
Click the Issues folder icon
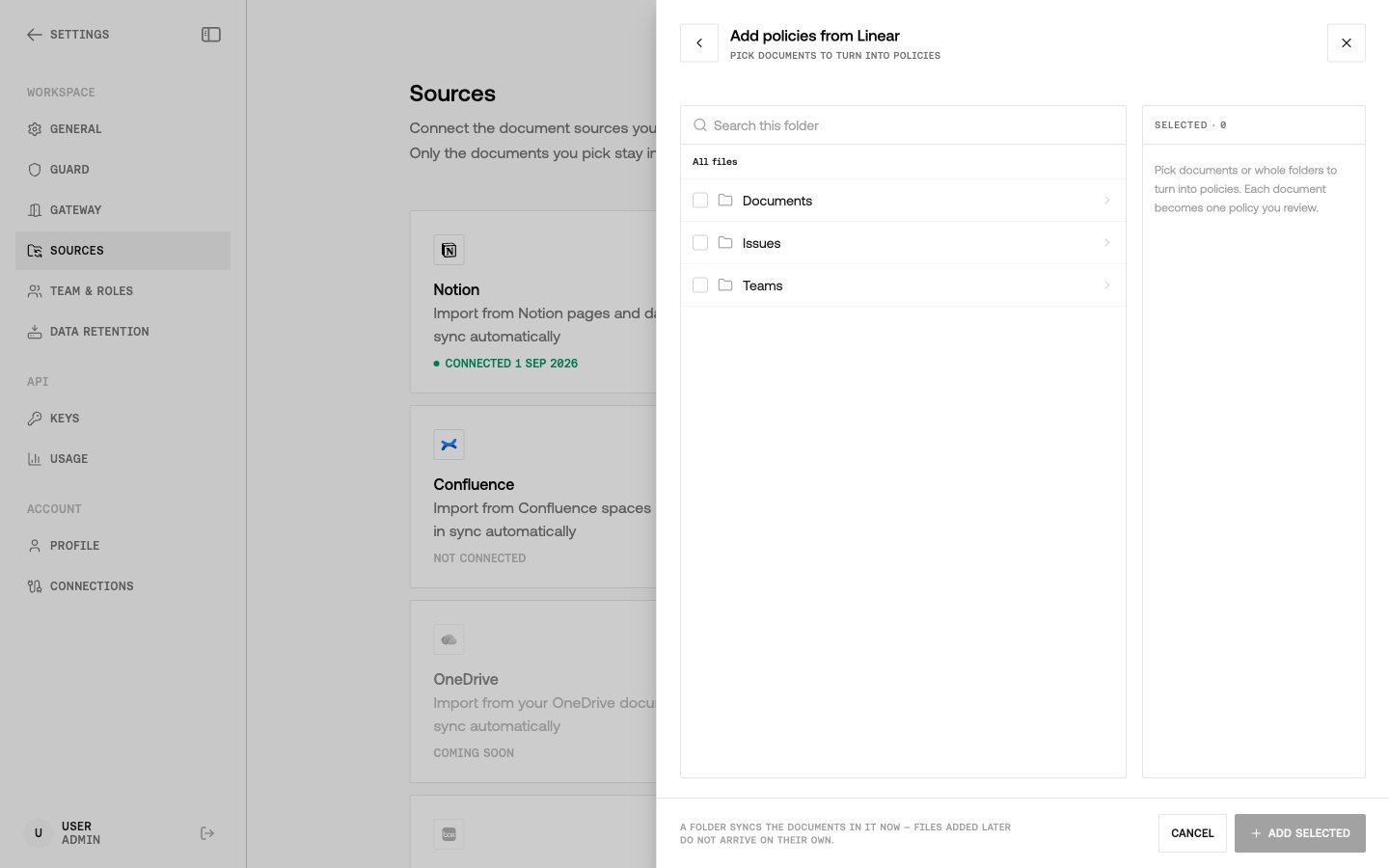pos(725,243)
